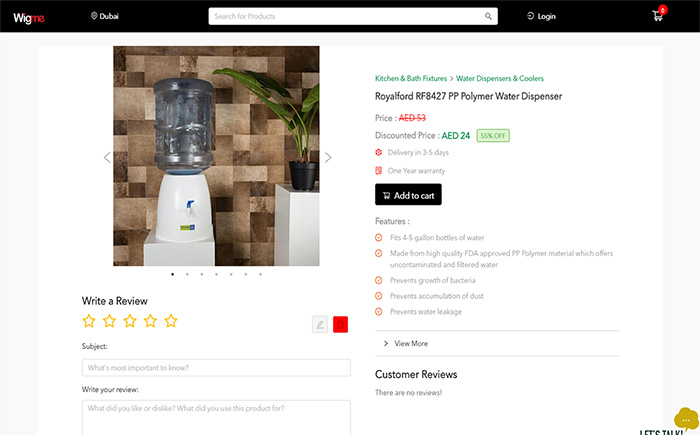
Task: Select the last carousel dot
Action: (260, 274)
